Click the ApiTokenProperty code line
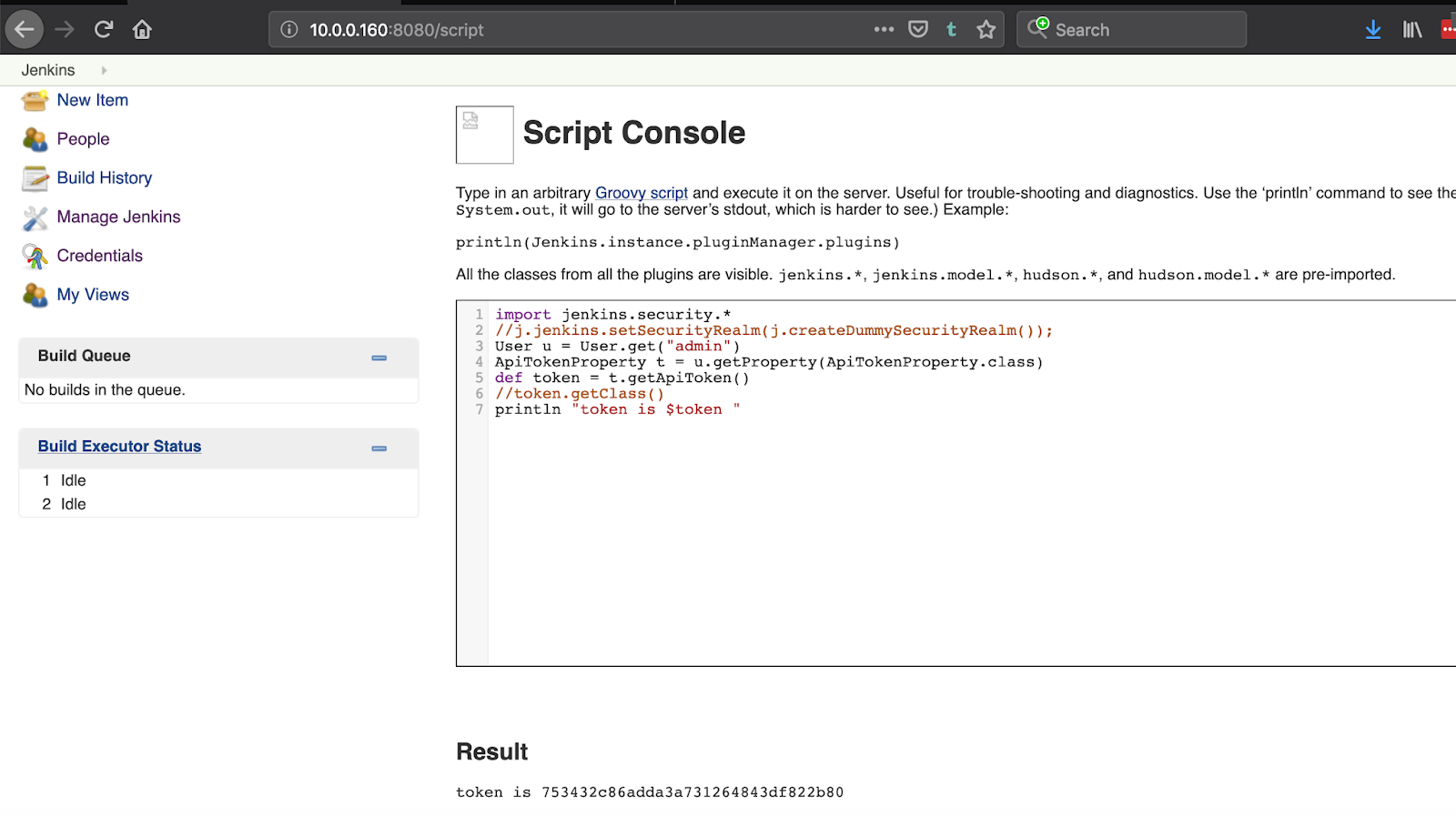Image resolution: width=1456 pixels, height=817 pixels. point(769,362)
